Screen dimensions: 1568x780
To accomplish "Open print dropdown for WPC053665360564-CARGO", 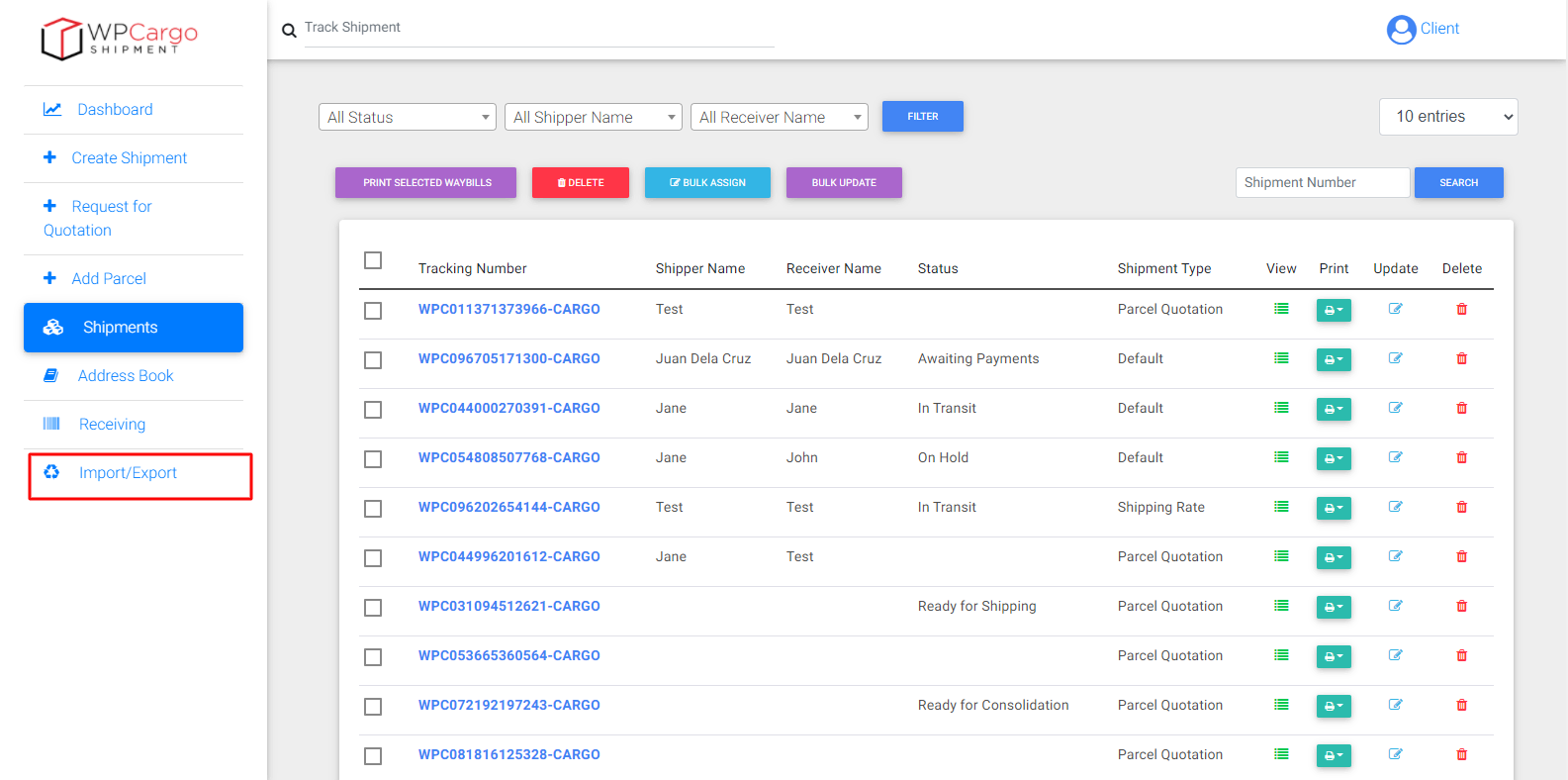I will (1334, 656).
